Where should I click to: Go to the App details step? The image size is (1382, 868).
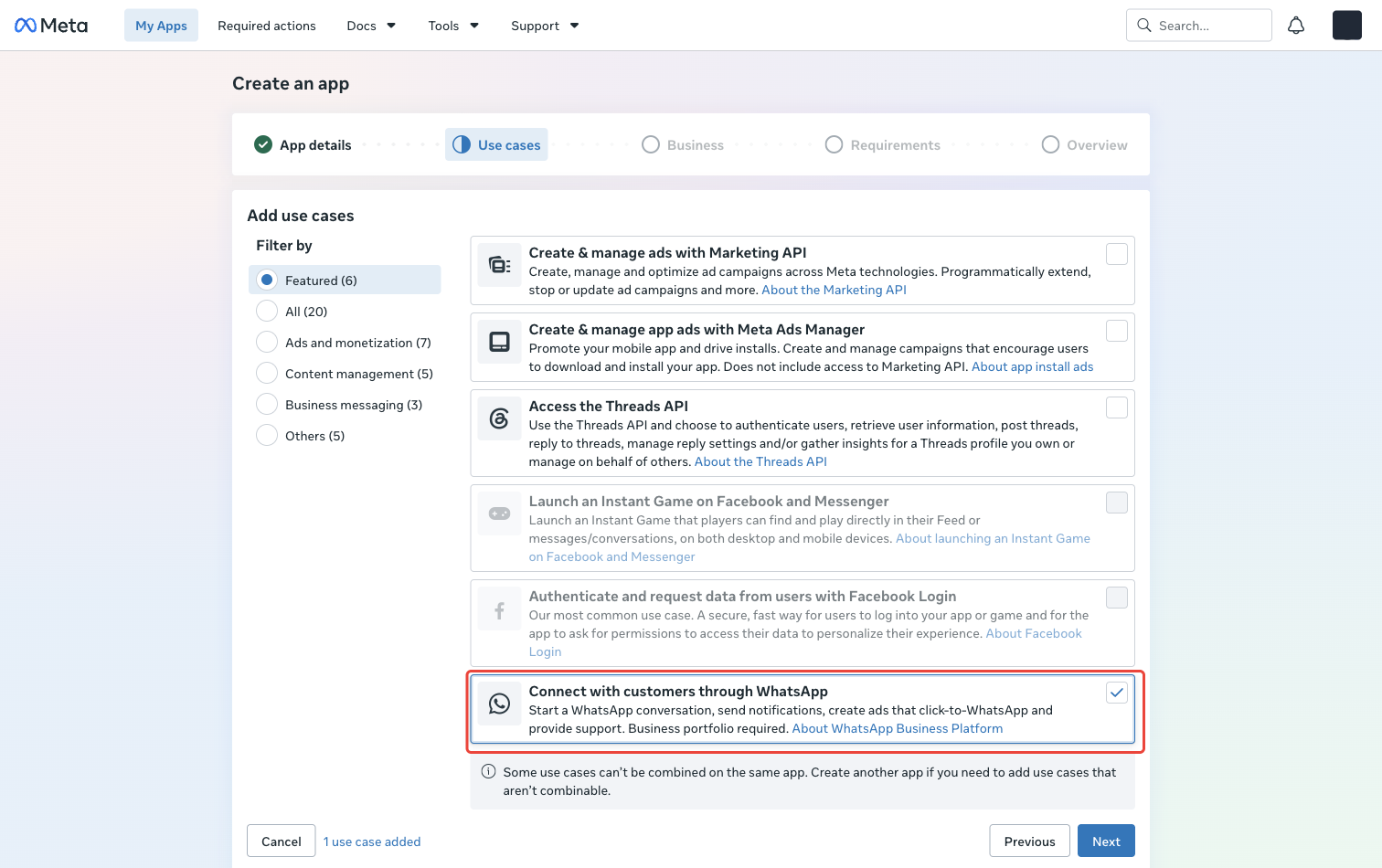pyautogui.click(x=303, y=144)
